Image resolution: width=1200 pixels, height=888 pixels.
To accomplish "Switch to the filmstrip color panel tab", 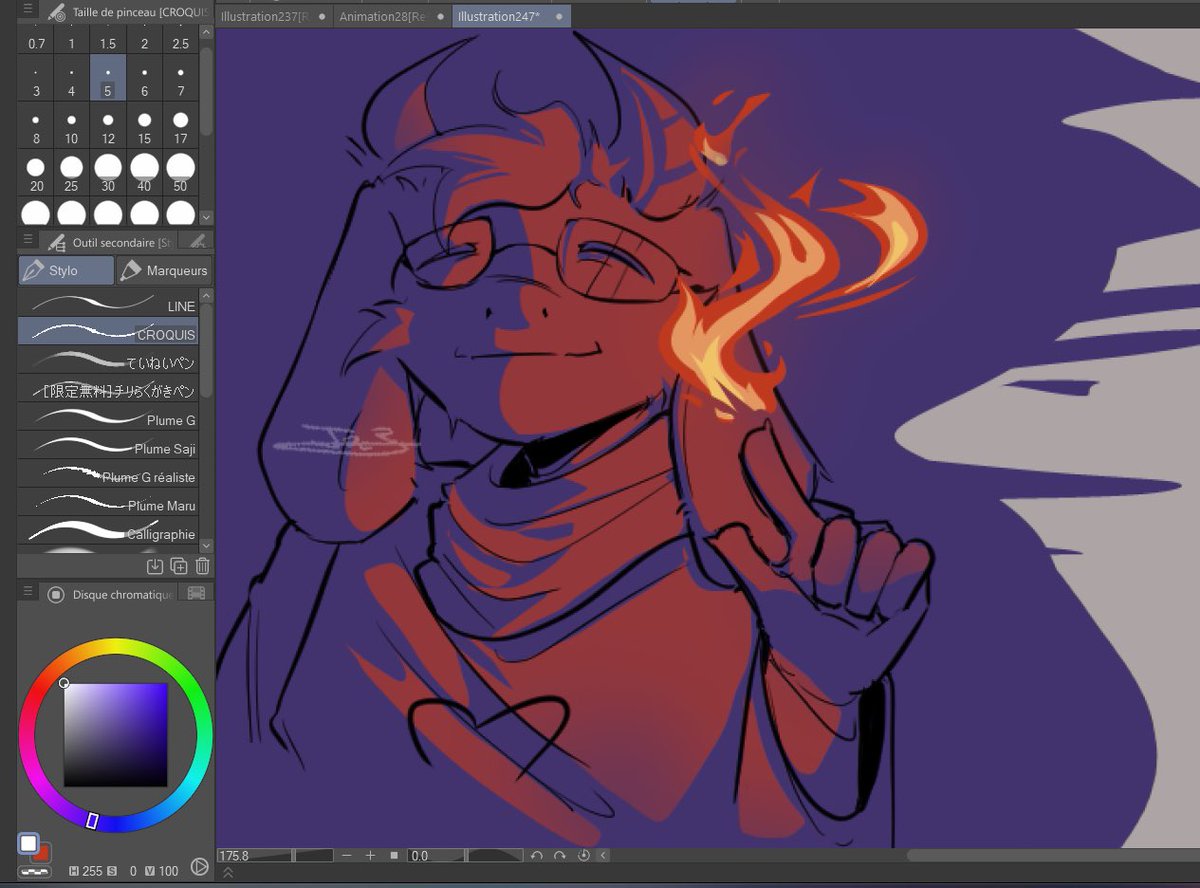I will (x=196, y=593).
